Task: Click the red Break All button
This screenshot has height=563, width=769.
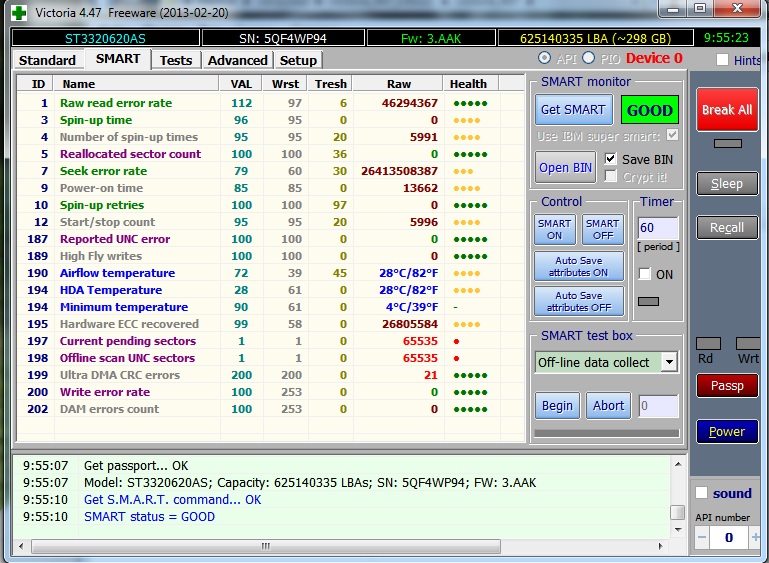Action: [x=727, y=110]
